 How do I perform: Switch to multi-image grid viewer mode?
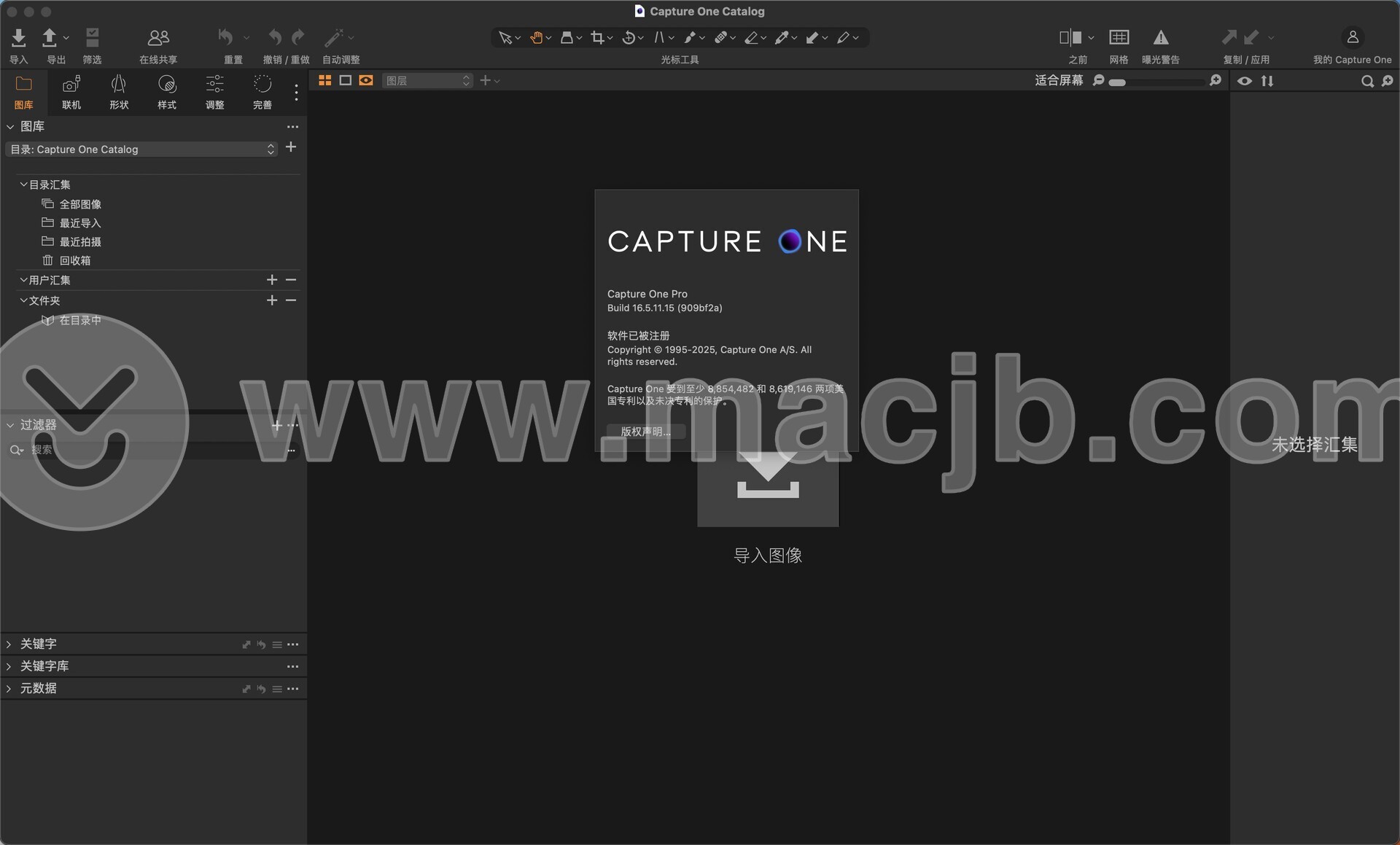coord(325,80)
